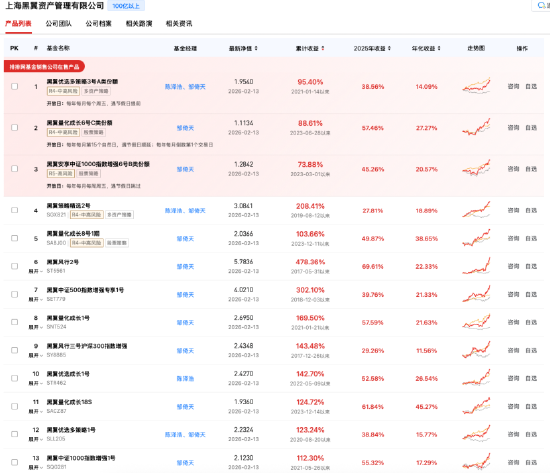
Task: Click the annualized return 45.27%
Action: [x=427, y=407]
